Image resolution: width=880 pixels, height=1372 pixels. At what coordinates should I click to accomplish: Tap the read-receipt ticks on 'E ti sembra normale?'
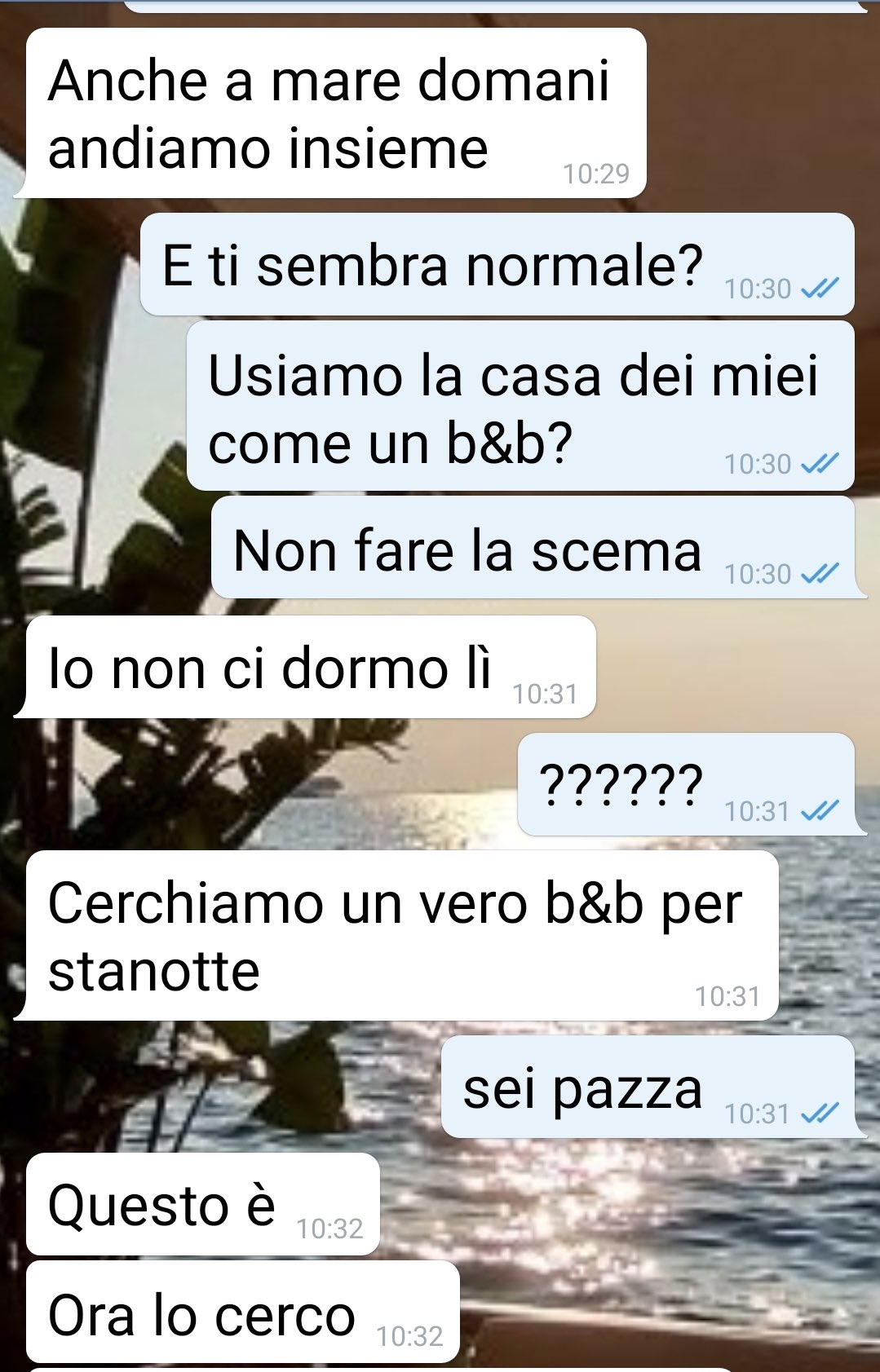[x=820, y=289]
